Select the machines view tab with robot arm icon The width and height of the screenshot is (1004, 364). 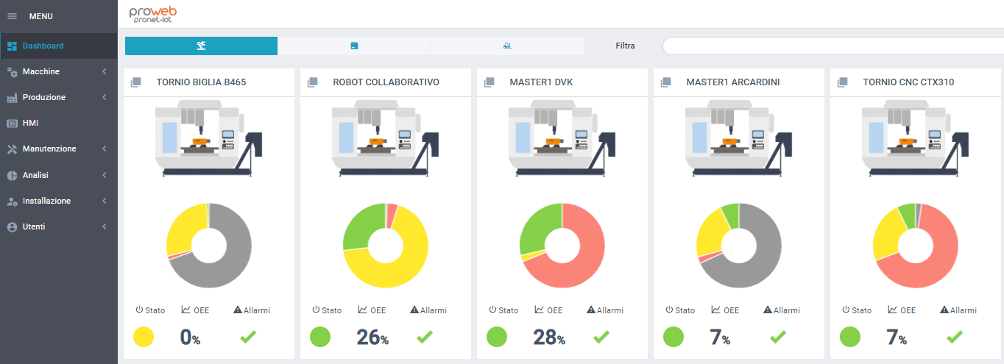pyautogui.click(x=201, y=46)
